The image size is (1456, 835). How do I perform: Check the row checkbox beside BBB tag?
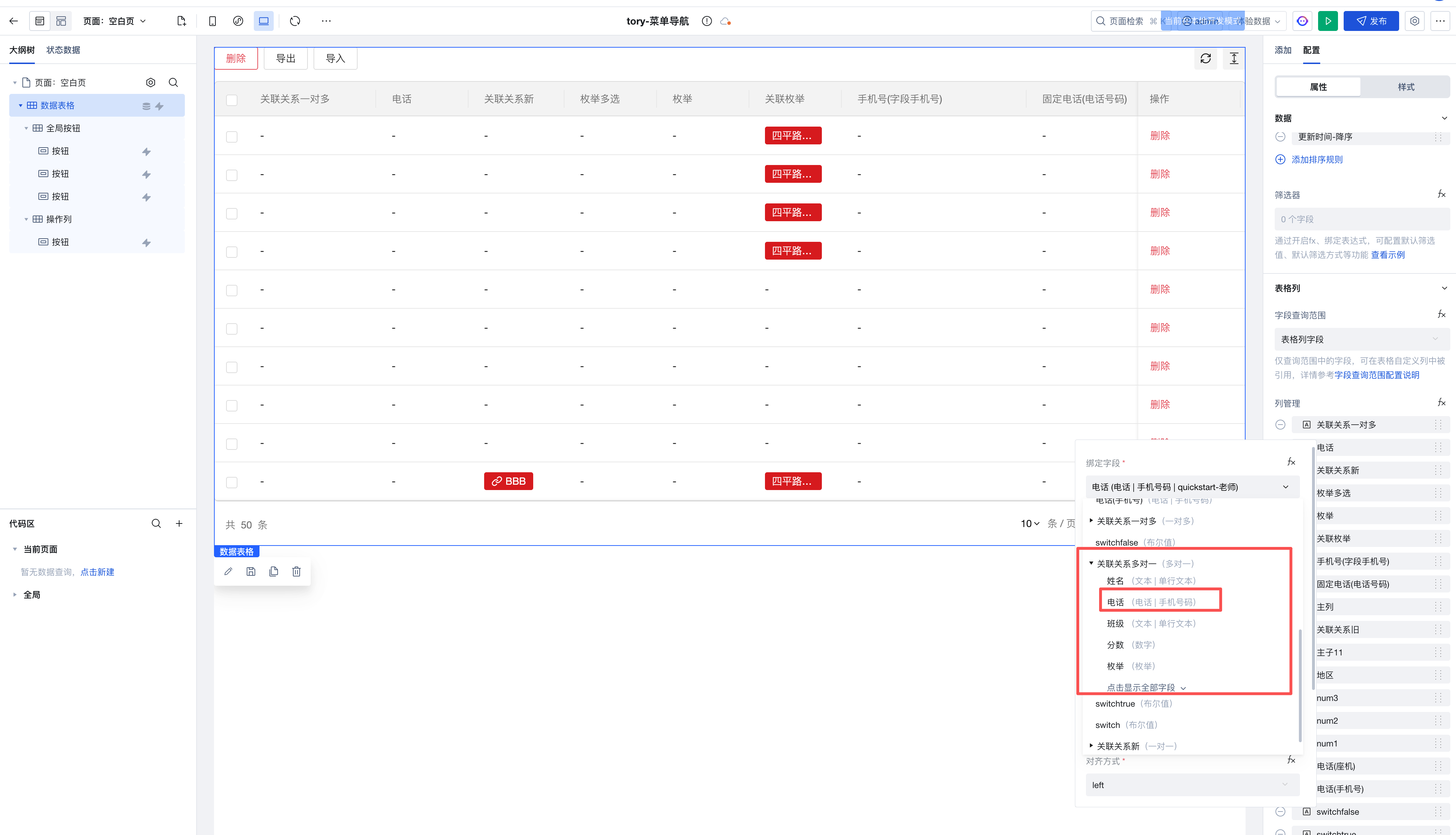(231, 482)
